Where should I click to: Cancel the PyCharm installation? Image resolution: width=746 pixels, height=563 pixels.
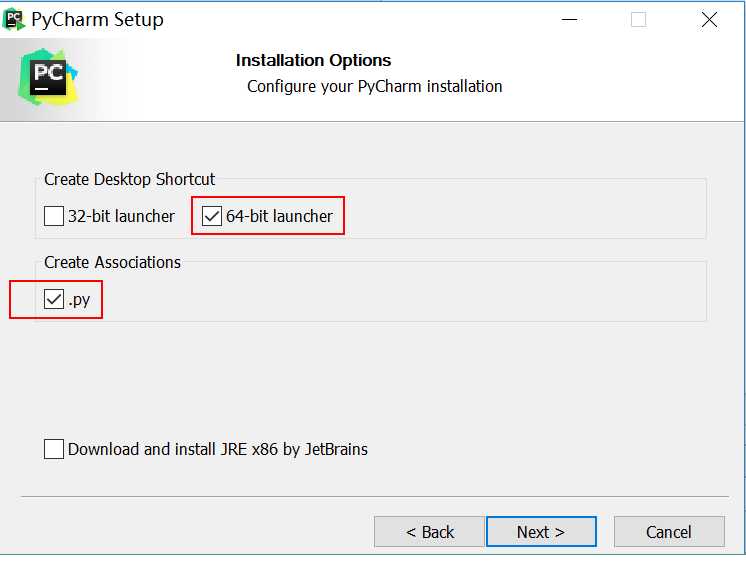pyautogui.click(x=669, y=532)
